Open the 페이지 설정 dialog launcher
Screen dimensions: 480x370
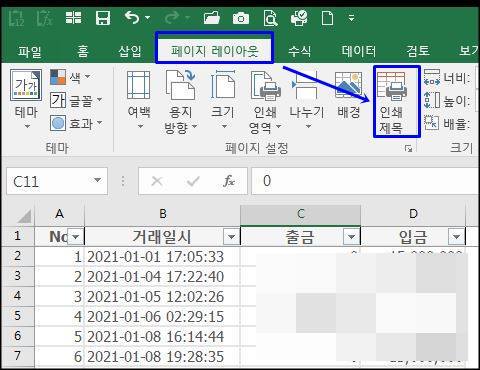point(408,148)
